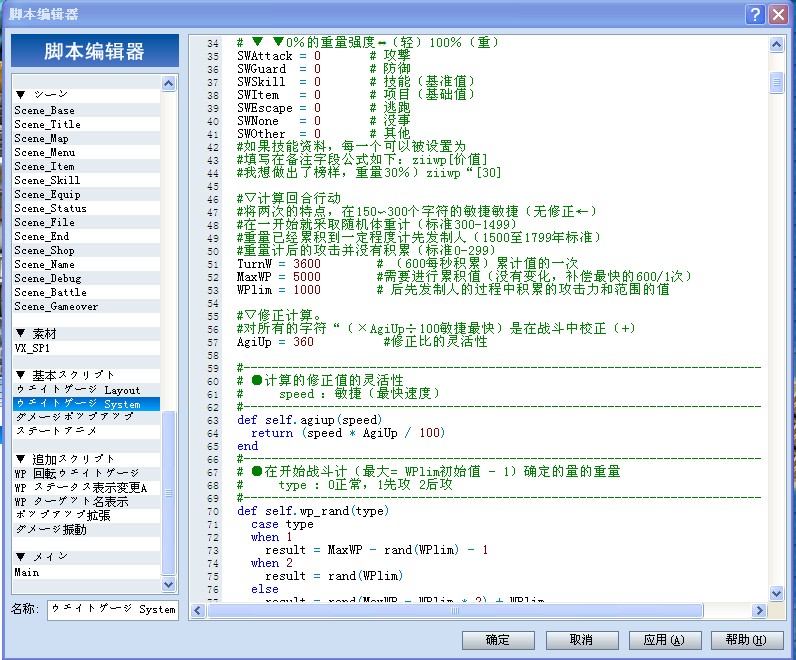The height and width of the screenshot is (660, 796).
Task: Click code pane scroll down arrow
Action: pyautogui.click(x=776, y=592)
